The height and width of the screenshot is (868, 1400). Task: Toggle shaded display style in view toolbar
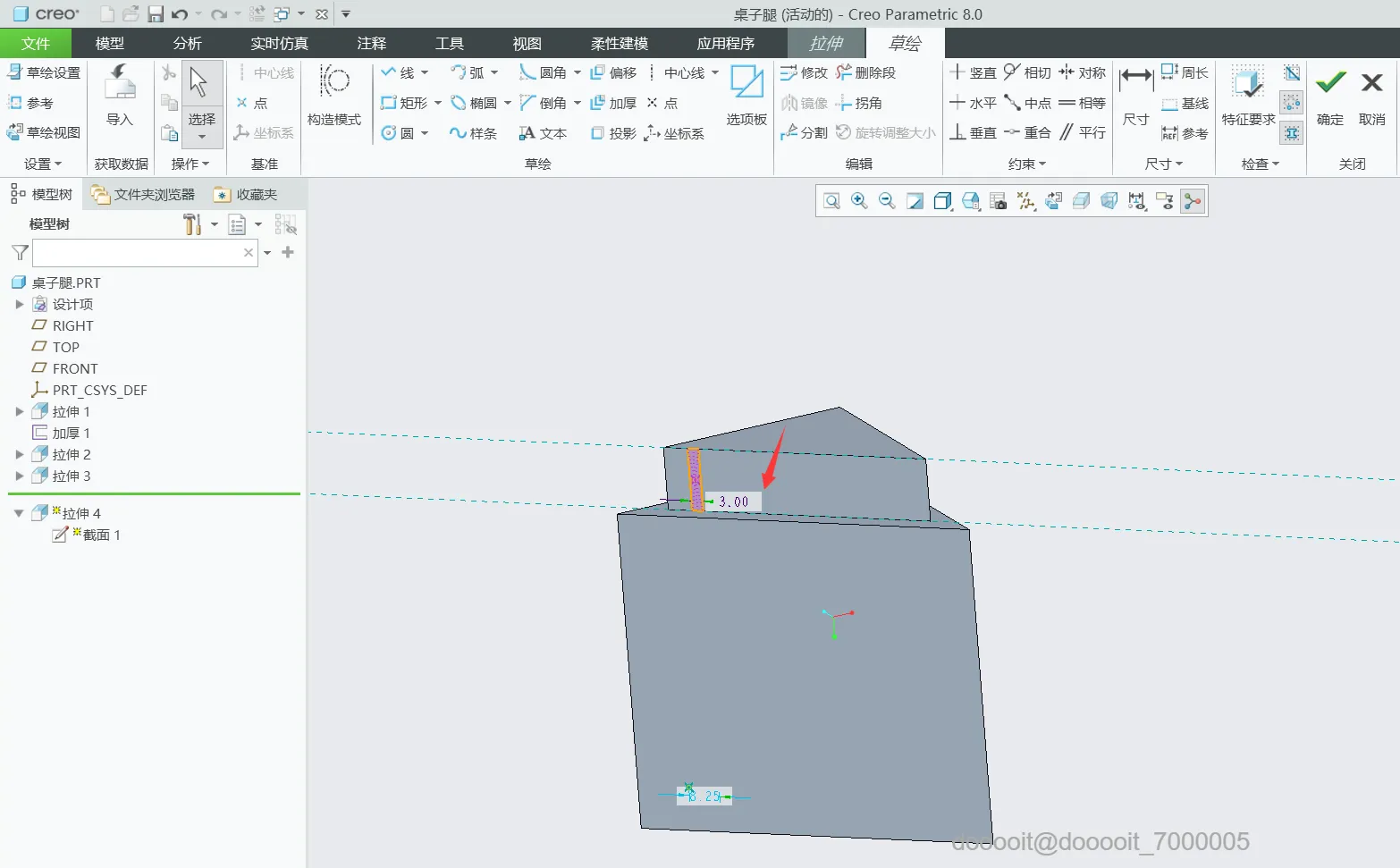pyautogui.click(x=942, y=201)
